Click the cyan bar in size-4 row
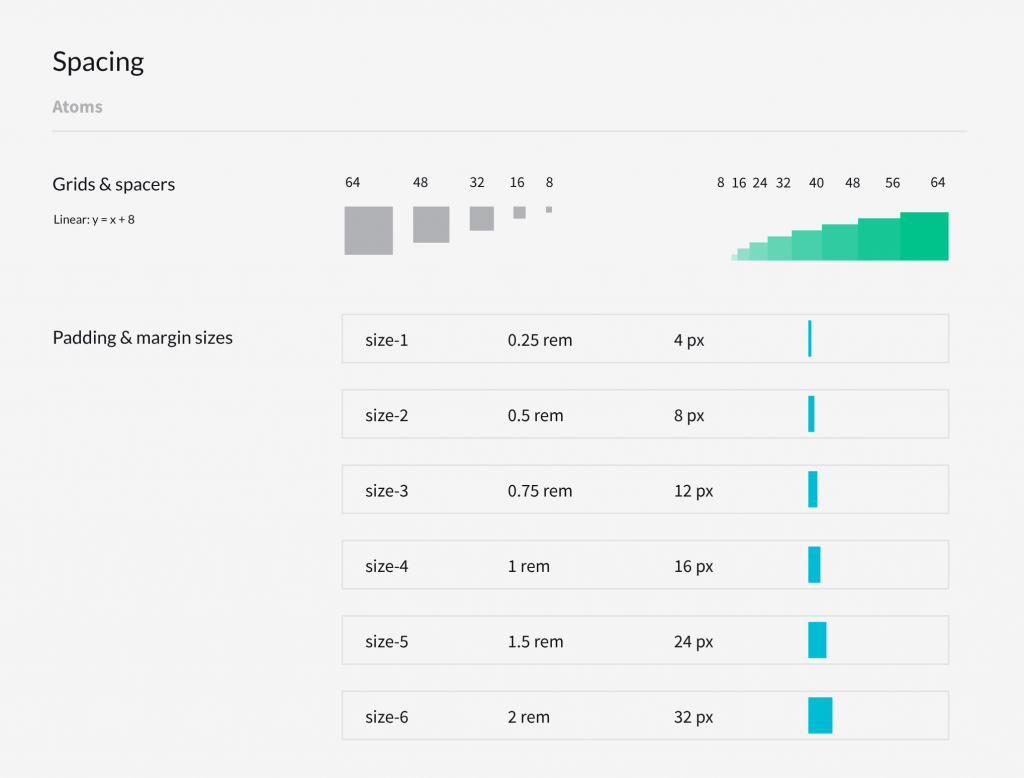 pyautogui.click(x=814, y=565)
